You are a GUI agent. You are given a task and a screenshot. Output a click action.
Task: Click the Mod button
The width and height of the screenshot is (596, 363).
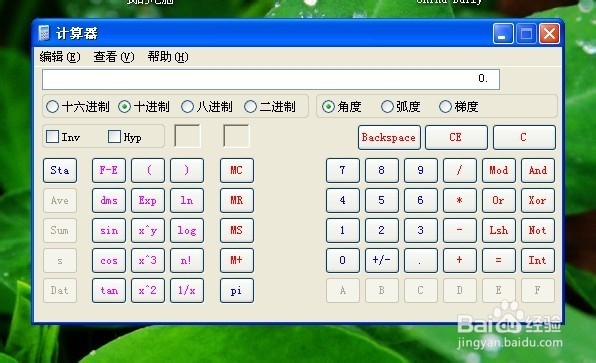pos(499,170)
